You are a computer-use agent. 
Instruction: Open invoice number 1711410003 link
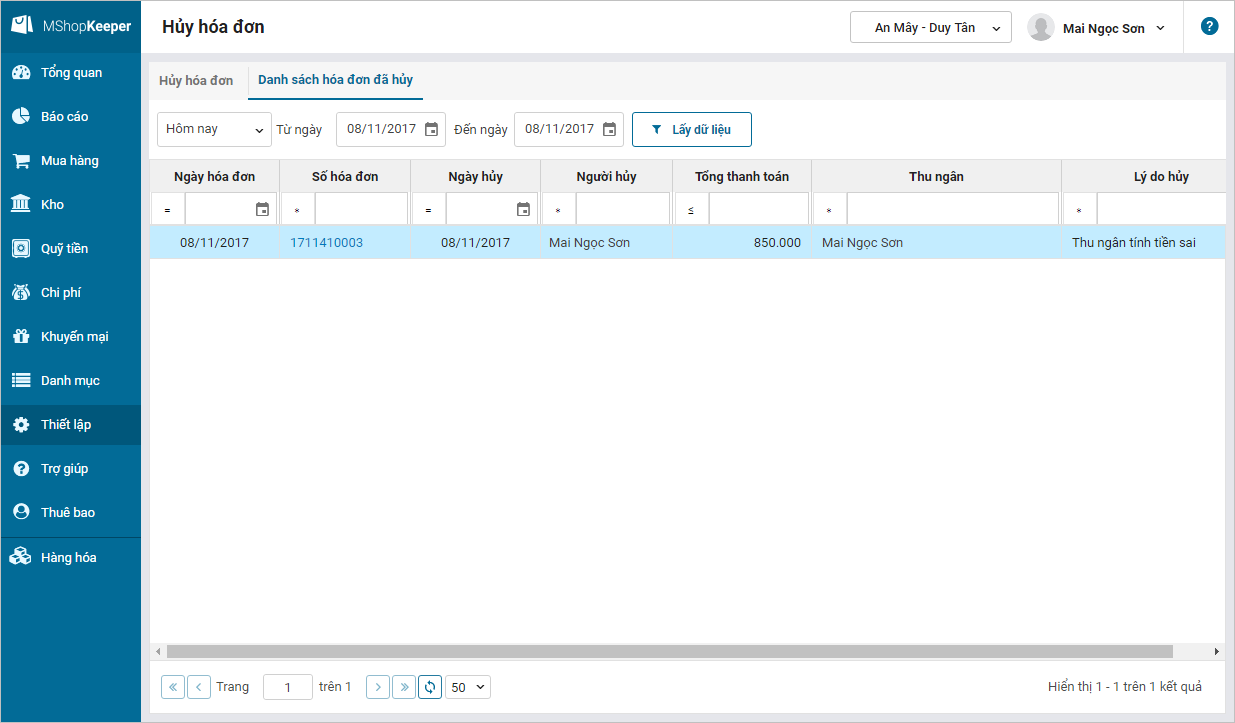pos(326,242)
